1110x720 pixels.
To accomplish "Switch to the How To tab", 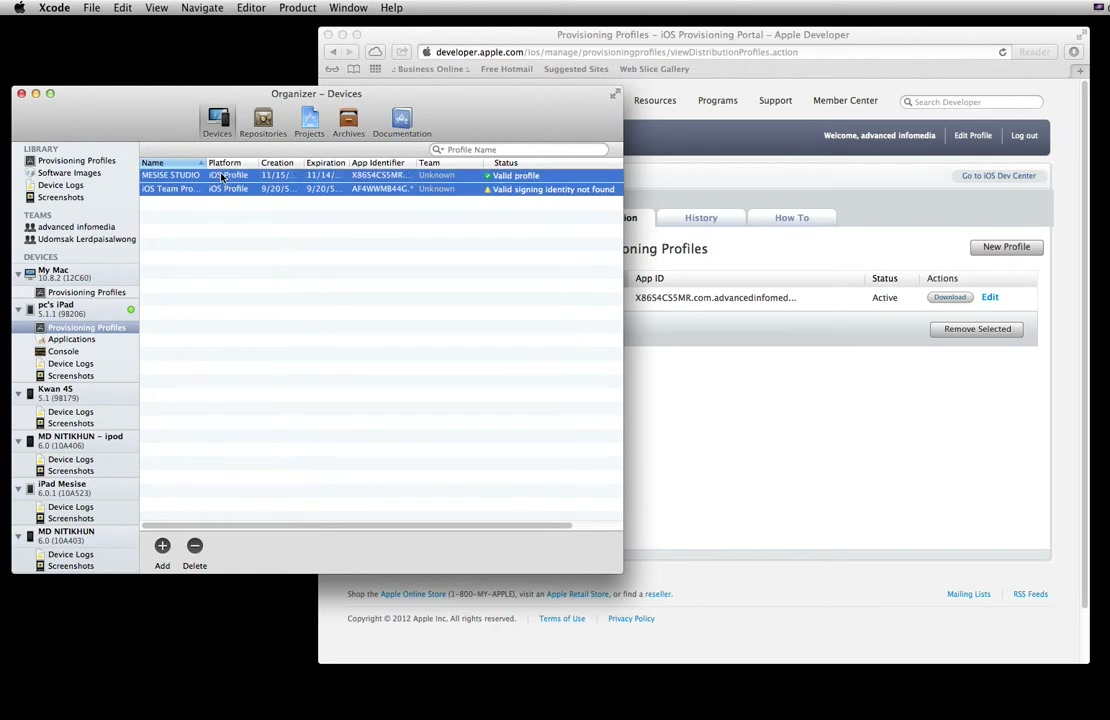I will [x=791, y=218].
